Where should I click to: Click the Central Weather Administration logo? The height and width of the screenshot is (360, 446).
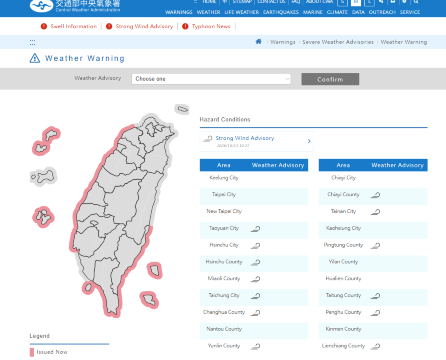click(75, 5)
